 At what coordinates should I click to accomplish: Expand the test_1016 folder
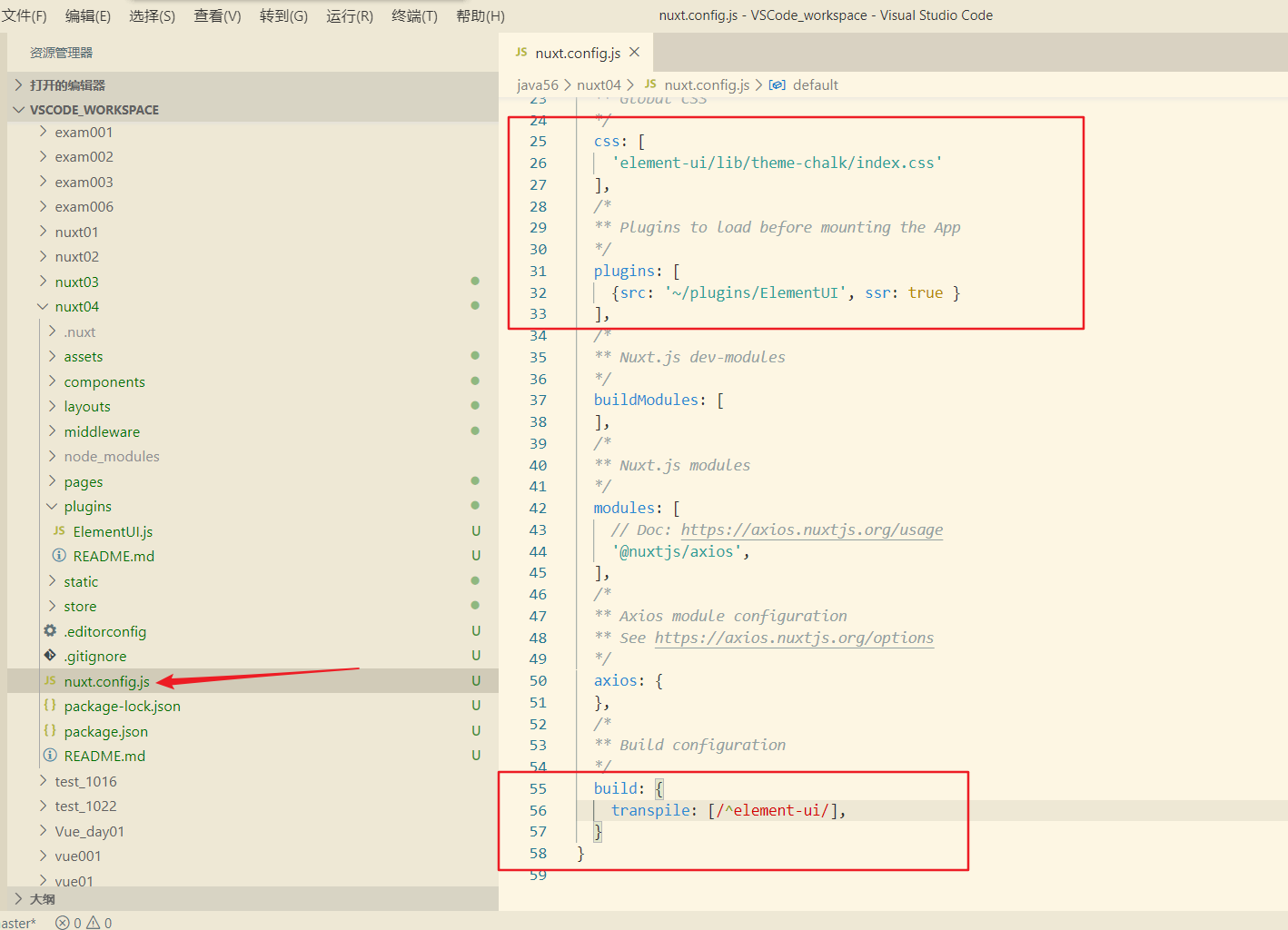tap(43, 781)
